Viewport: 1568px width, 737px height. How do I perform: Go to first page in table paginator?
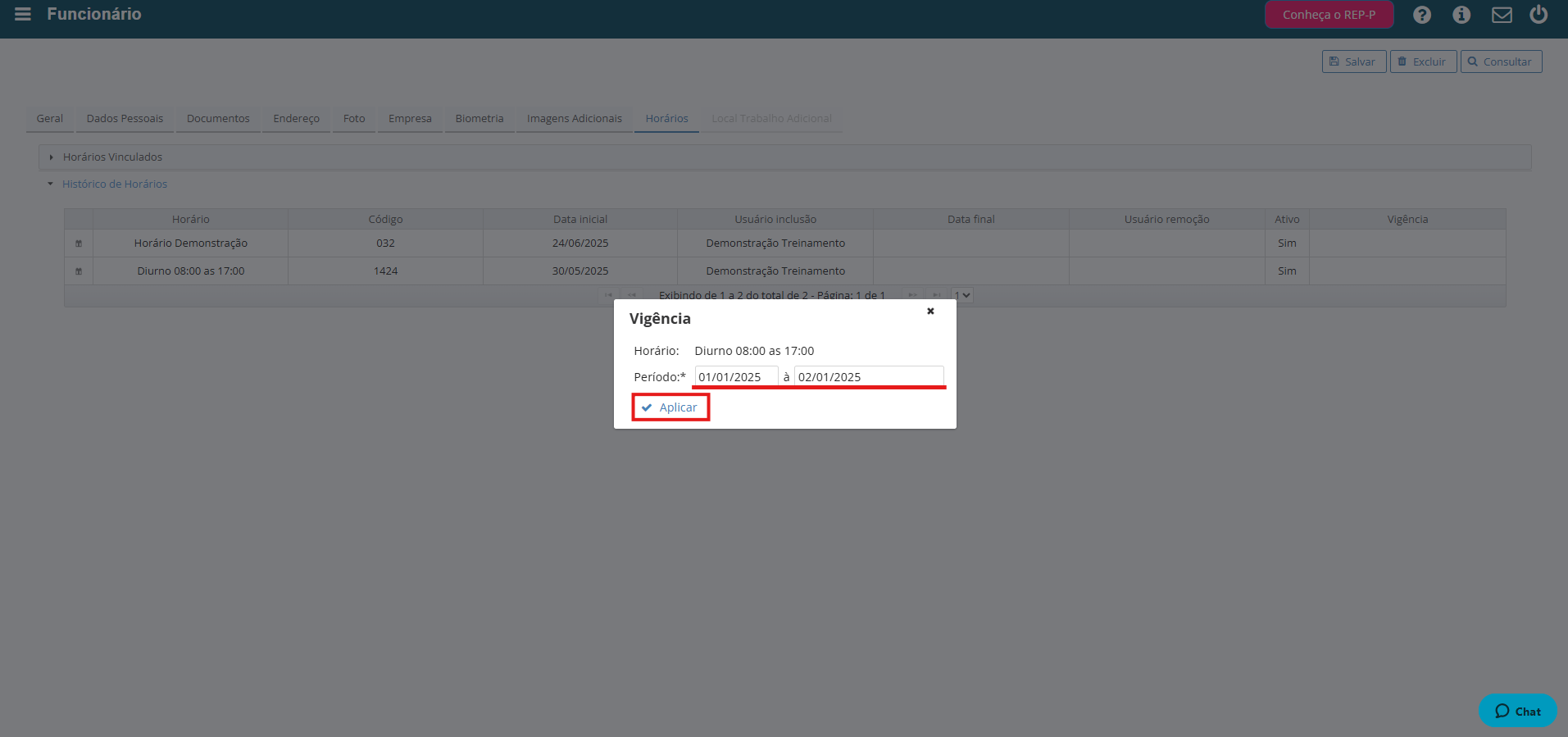coord(608,295)
